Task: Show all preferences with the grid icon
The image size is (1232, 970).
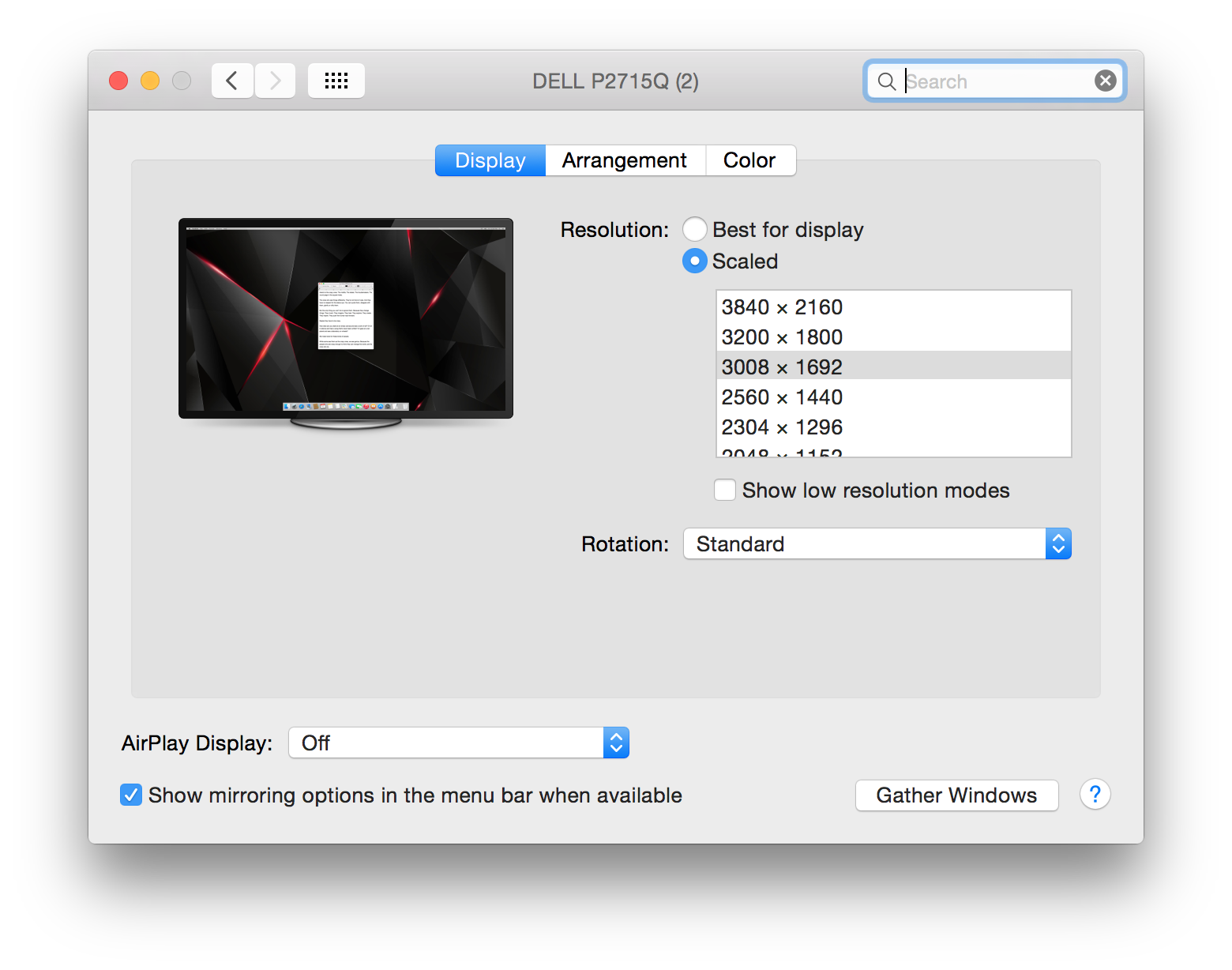Action: click(336, 81)
